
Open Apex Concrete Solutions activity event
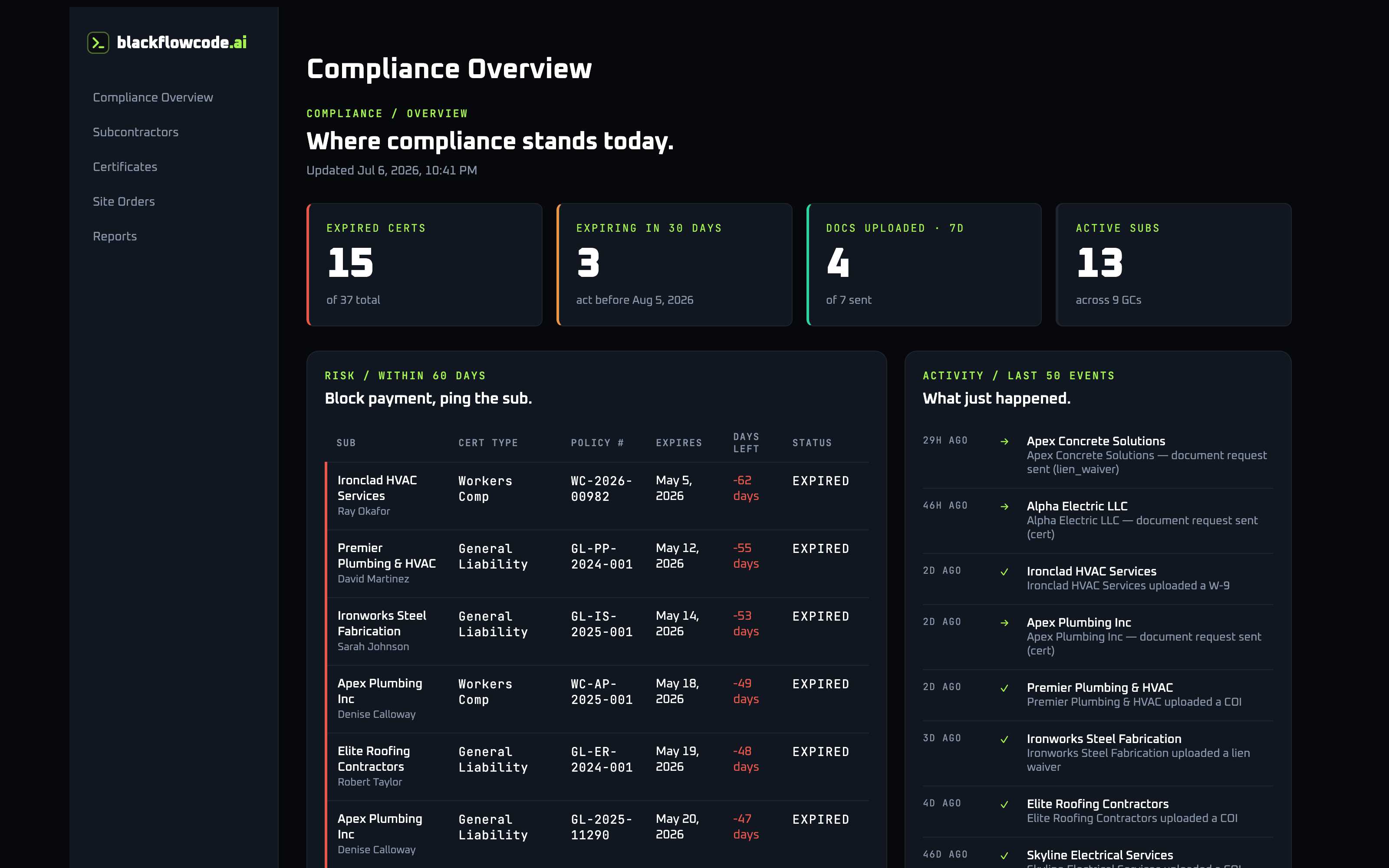click(x=1097, y=455)
